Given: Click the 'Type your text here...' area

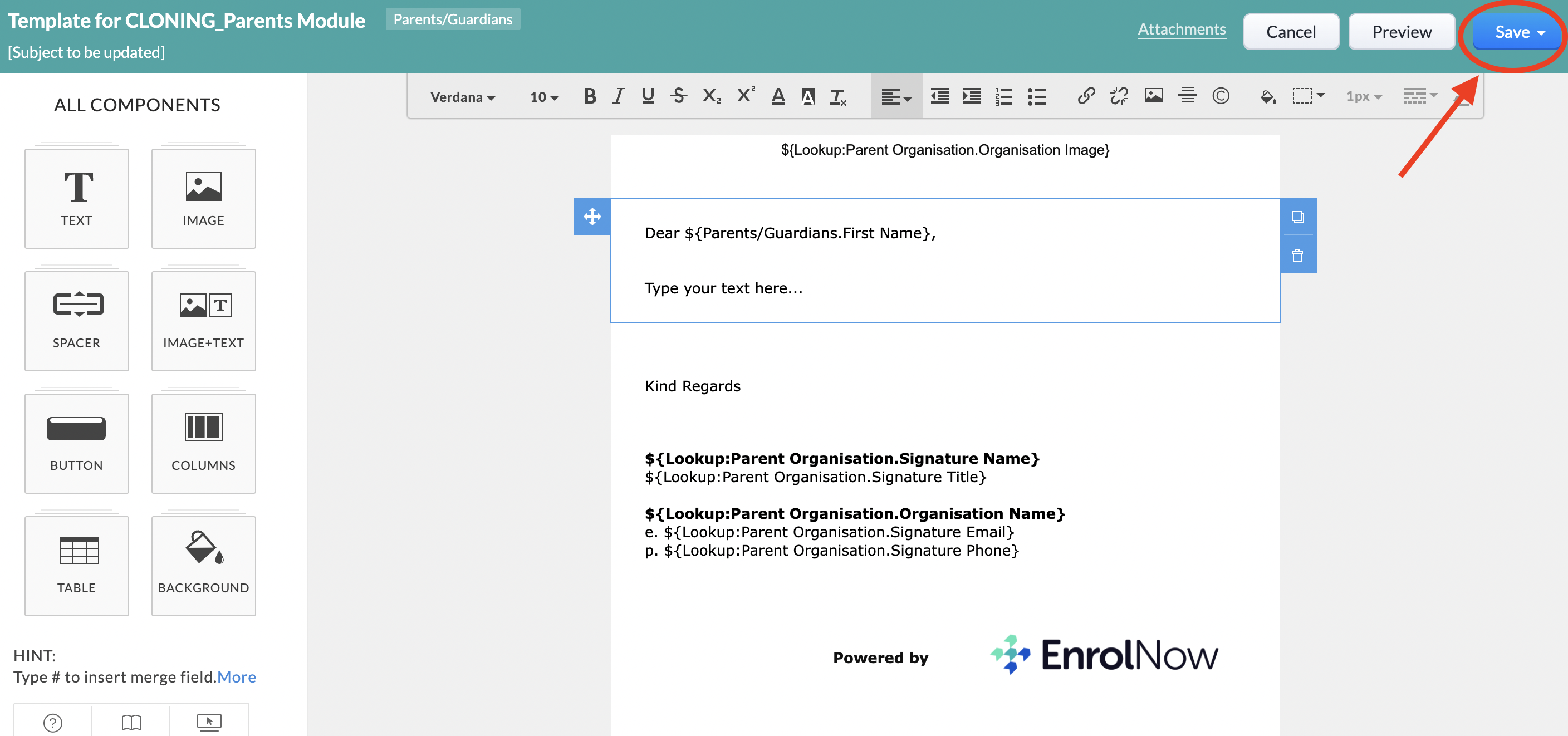Looking at the screenshot, I should 723,288.
